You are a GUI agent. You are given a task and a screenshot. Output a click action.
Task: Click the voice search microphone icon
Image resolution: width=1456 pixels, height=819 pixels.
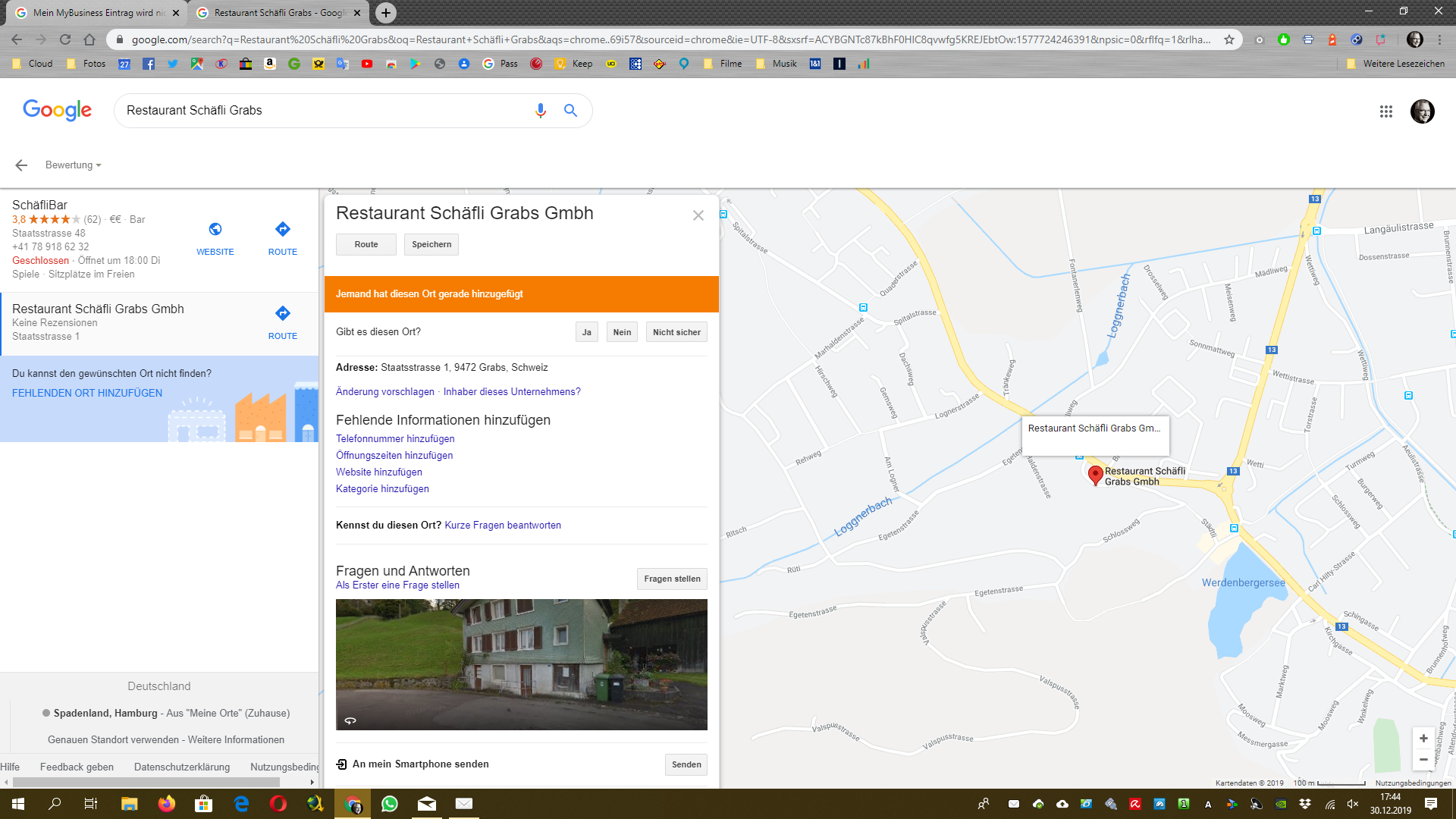(540, 111)
